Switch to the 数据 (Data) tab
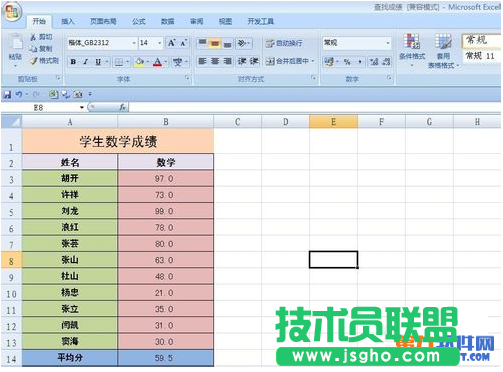The width and height of the screenshot is (503, 372). pos(168,22)
